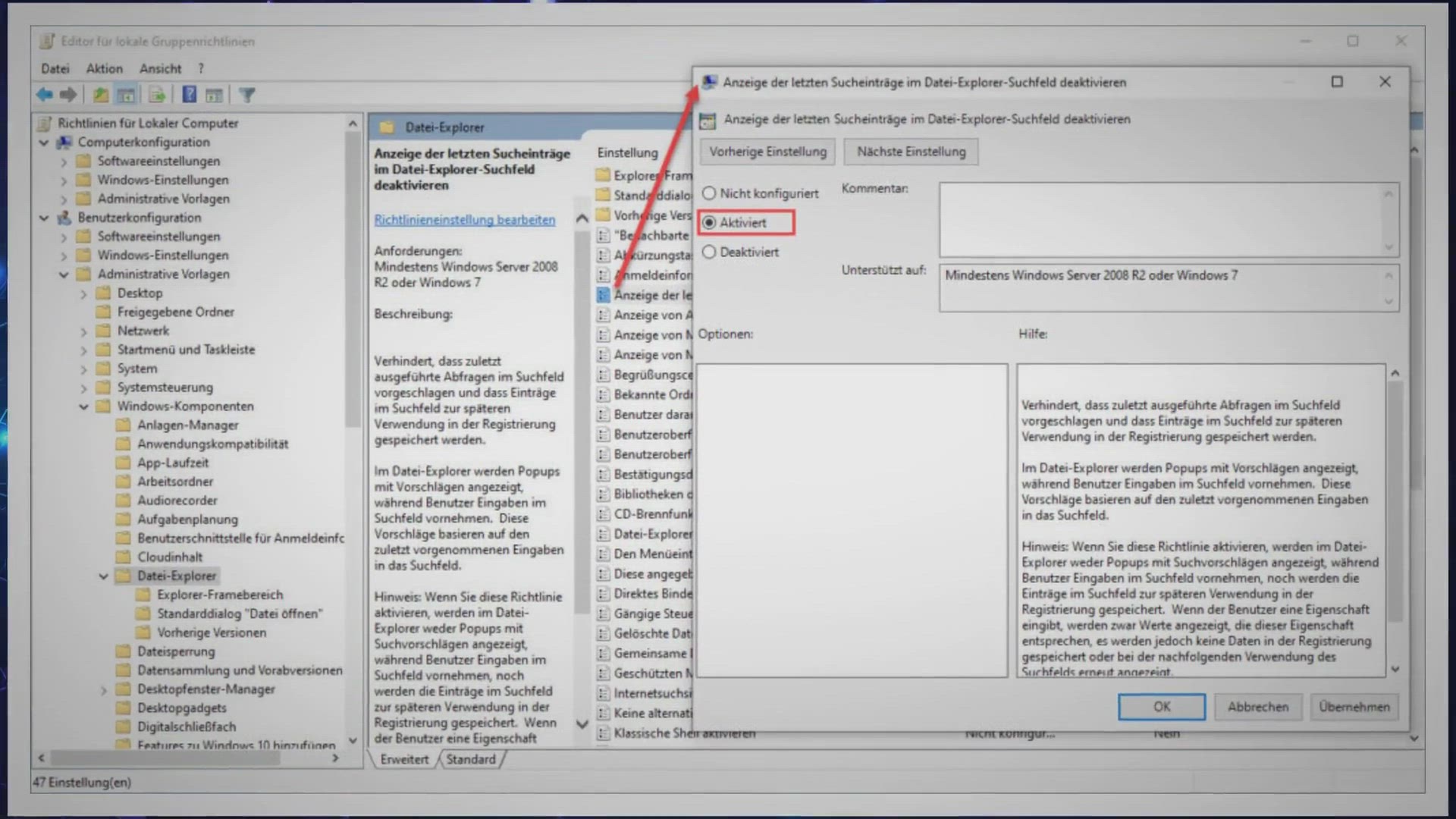Expand the Desktopfenster-Manager tree node
The image size is (1456, 819).
[103, 689]
